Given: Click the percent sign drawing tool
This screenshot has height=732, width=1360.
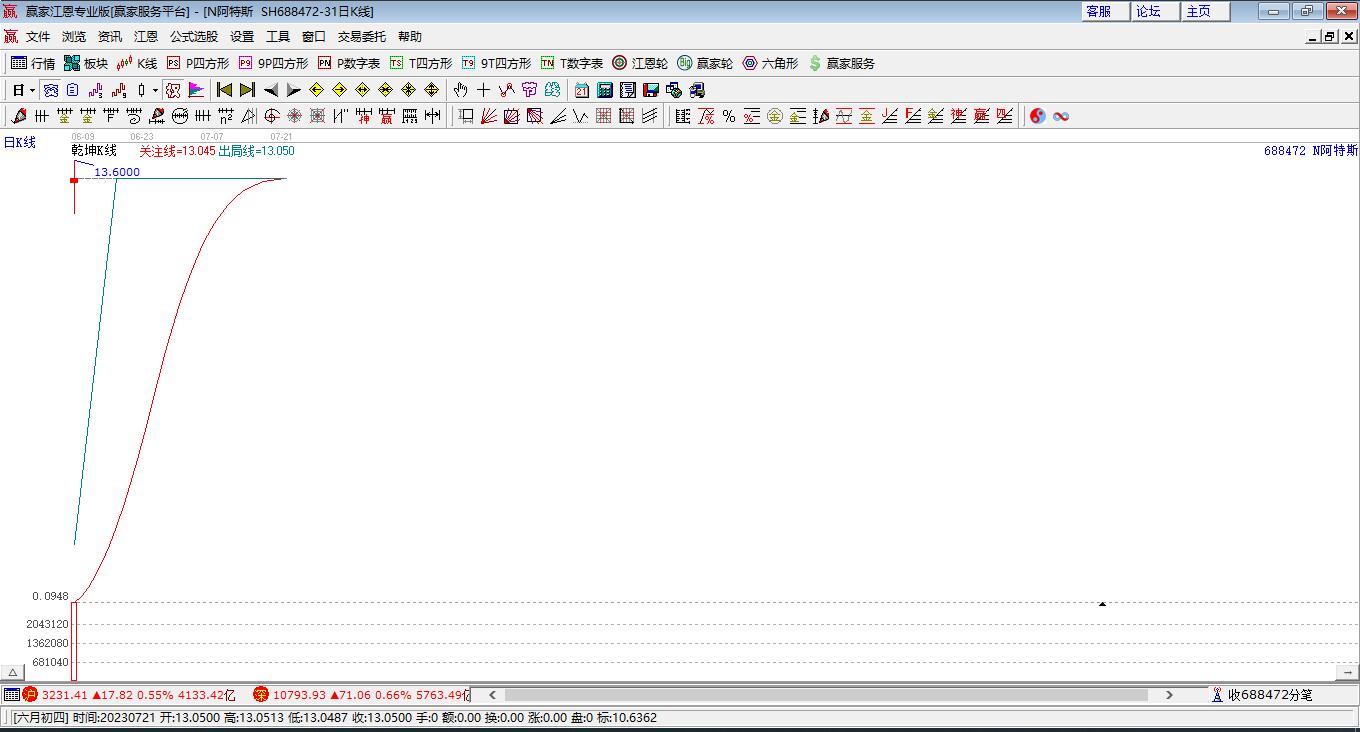Looking at the screenshot, I should [x=729, y=116].
